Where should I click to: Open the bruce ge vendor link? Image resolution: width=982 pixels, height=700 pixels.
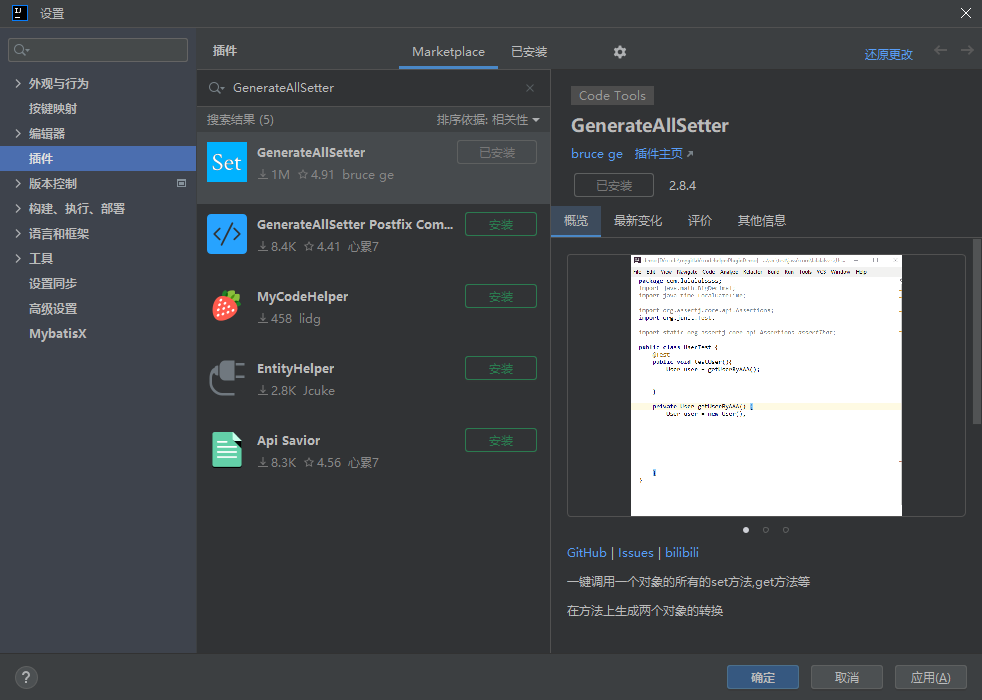click(x=597, y=154)
